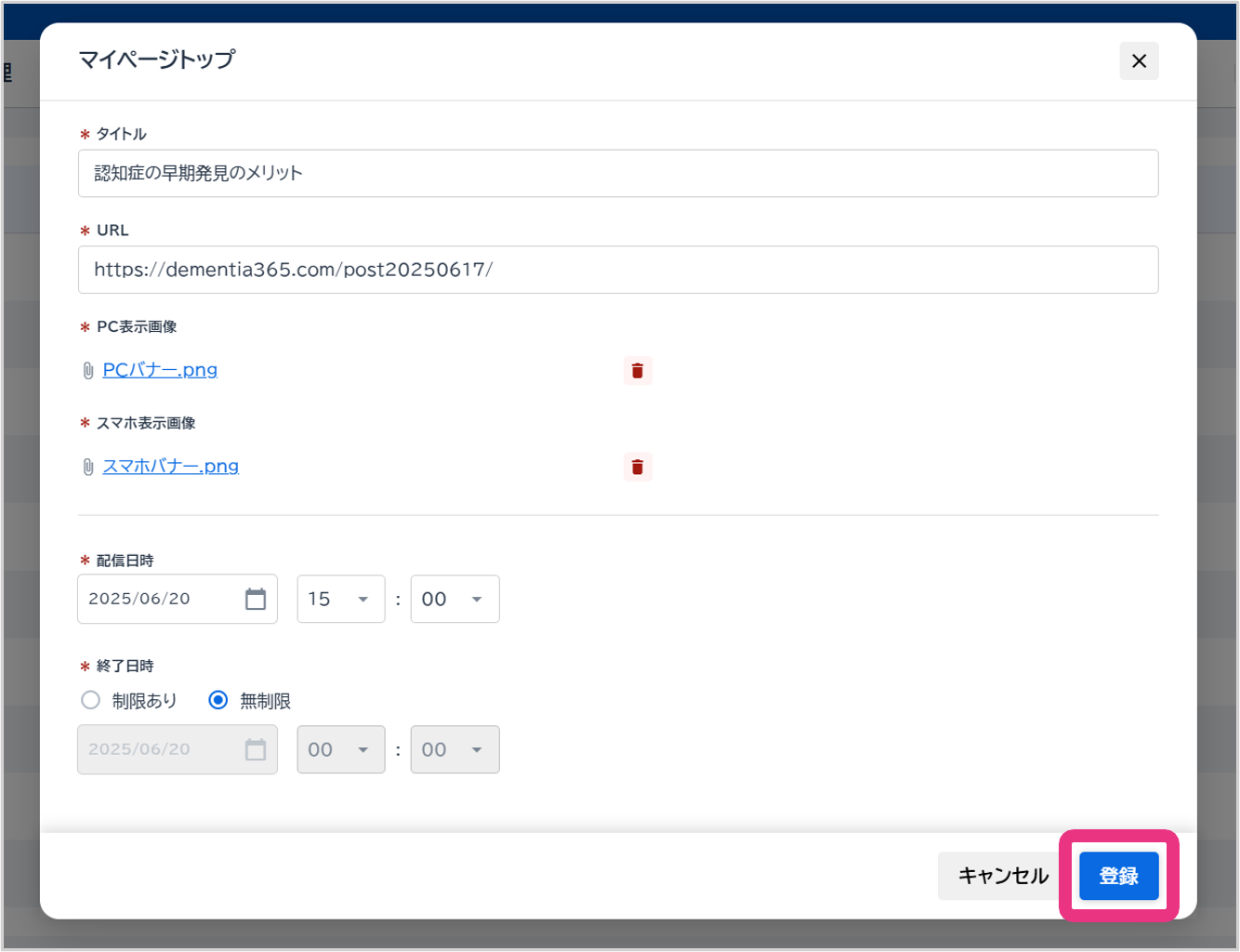
Task: Open the 終了日時 minute dropdown
Action: click(x=455, y=749)
